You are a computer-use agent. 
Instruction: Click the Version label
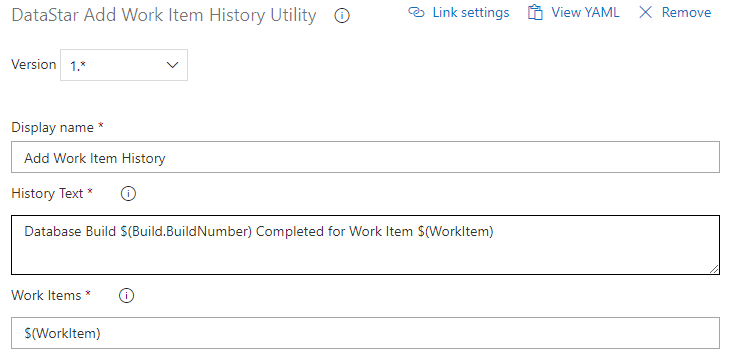click(x=34, y=64)
